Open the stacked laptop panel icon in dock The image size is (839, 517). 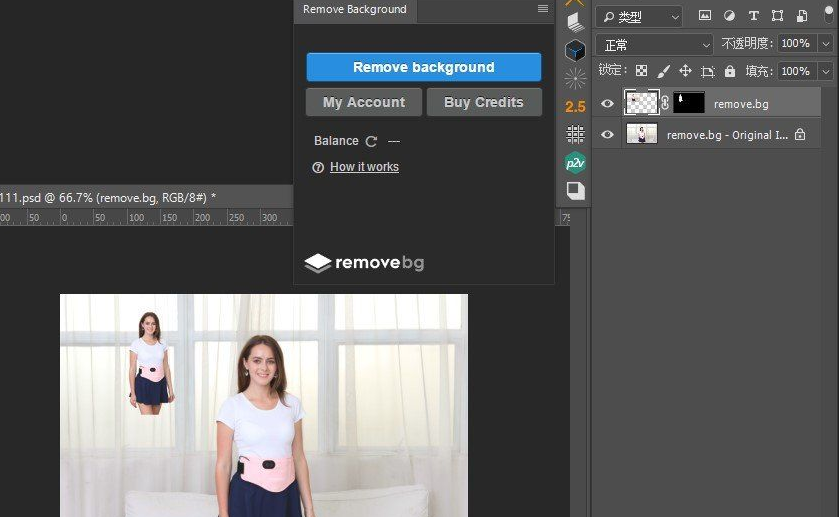575,22
